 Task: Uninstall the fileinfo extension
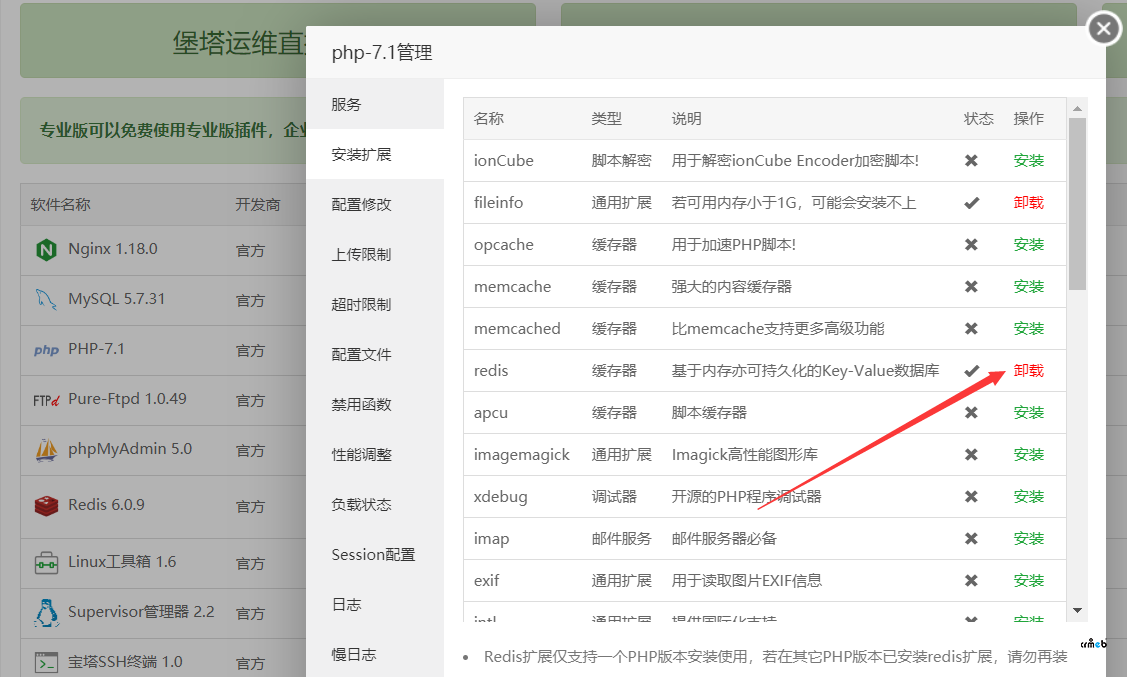tap(1029, 203)
